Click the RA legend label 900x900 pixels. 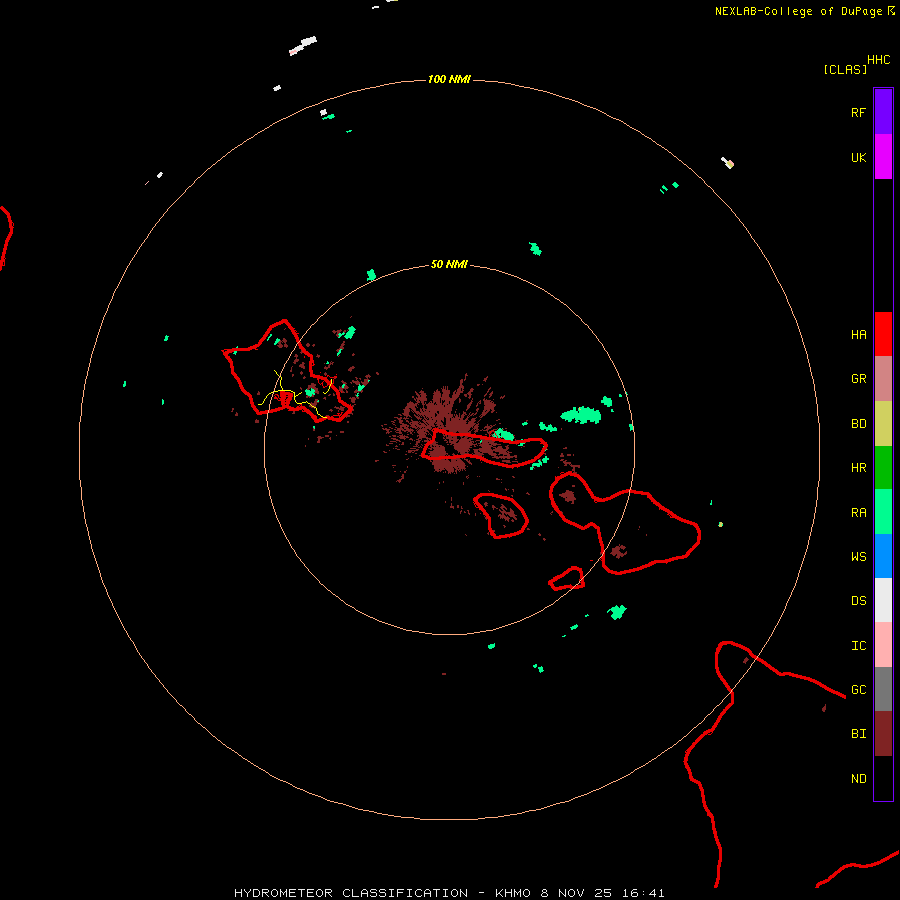click(x=858, y=513)
